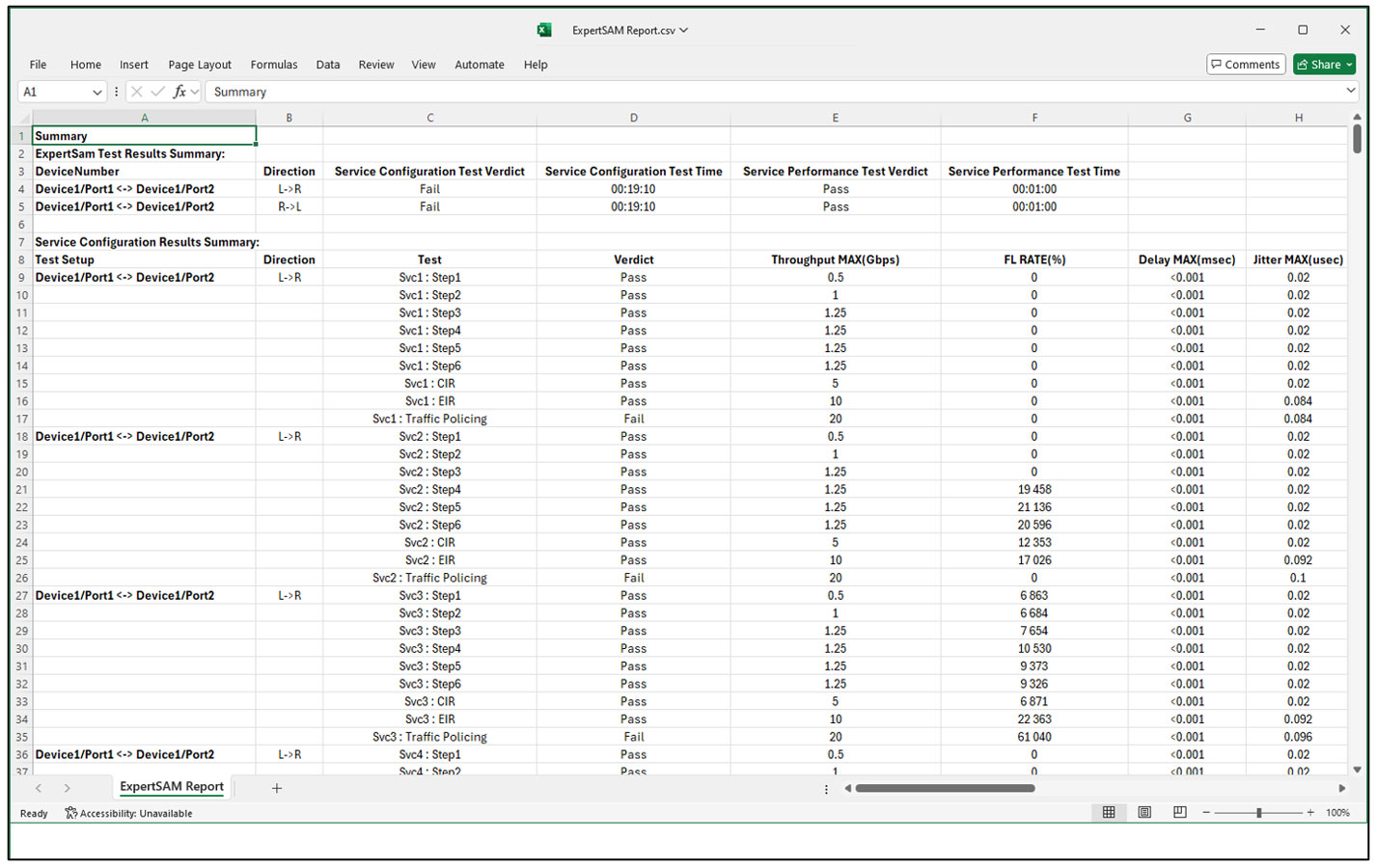
Task: Click the 'Service Configuration Results Summary:' cell
Action: (x=147, y=242)
